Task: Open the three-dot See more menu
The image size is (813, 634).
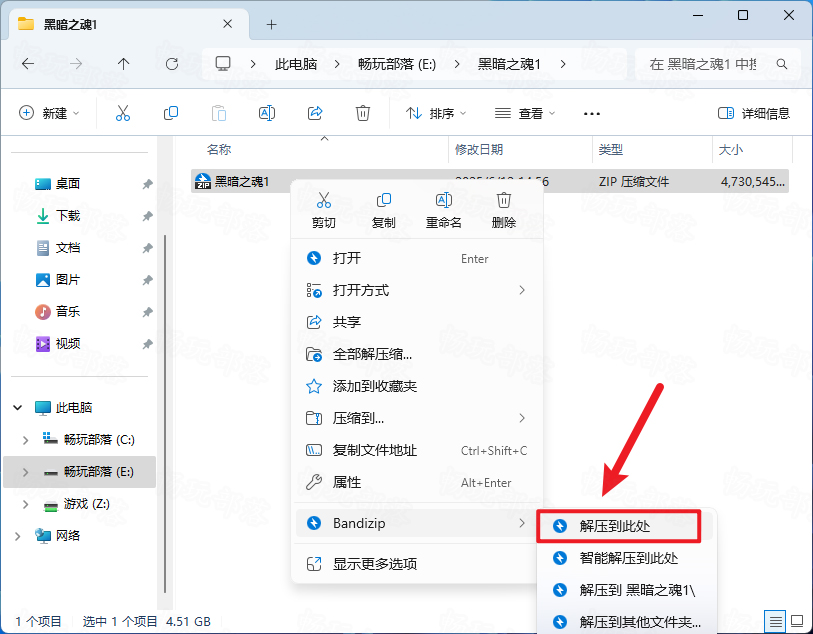Action: 592,114
